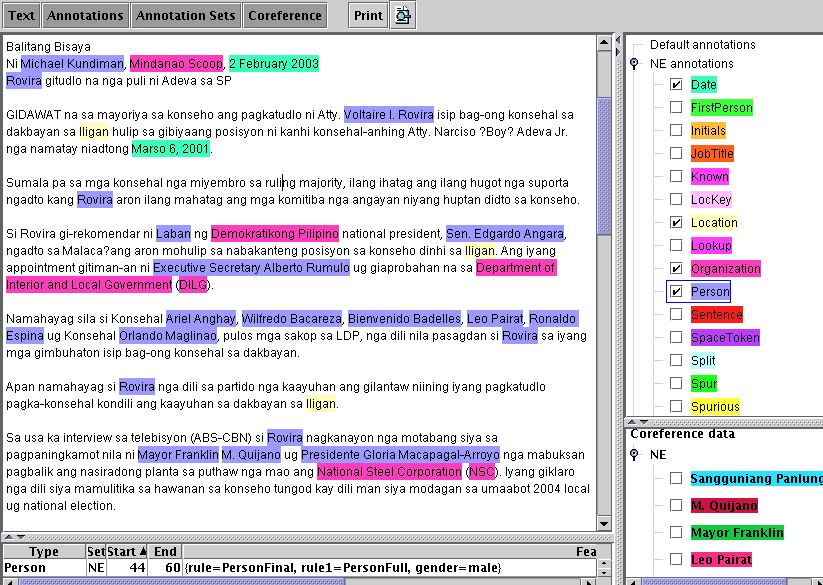Click highlighted name Ariel Anghay
823x585 pixels.
(x=201, y=319)
